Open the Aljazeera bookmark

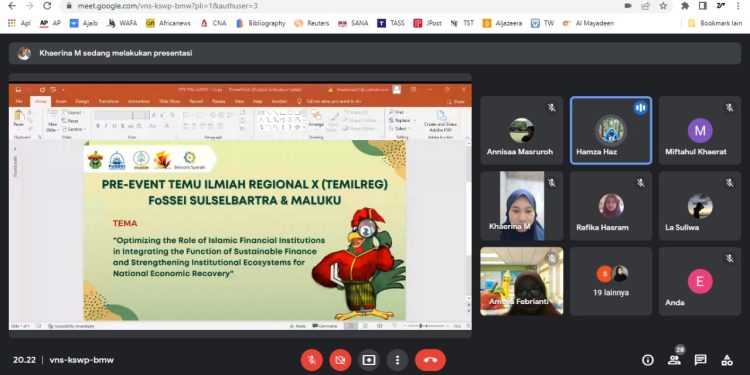click(x=503, y=23)
